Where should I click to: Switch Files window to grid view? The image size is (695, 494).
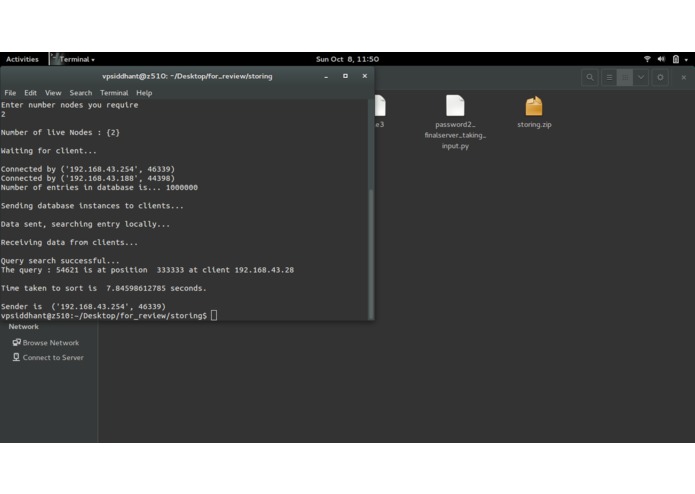click(625, 78)
